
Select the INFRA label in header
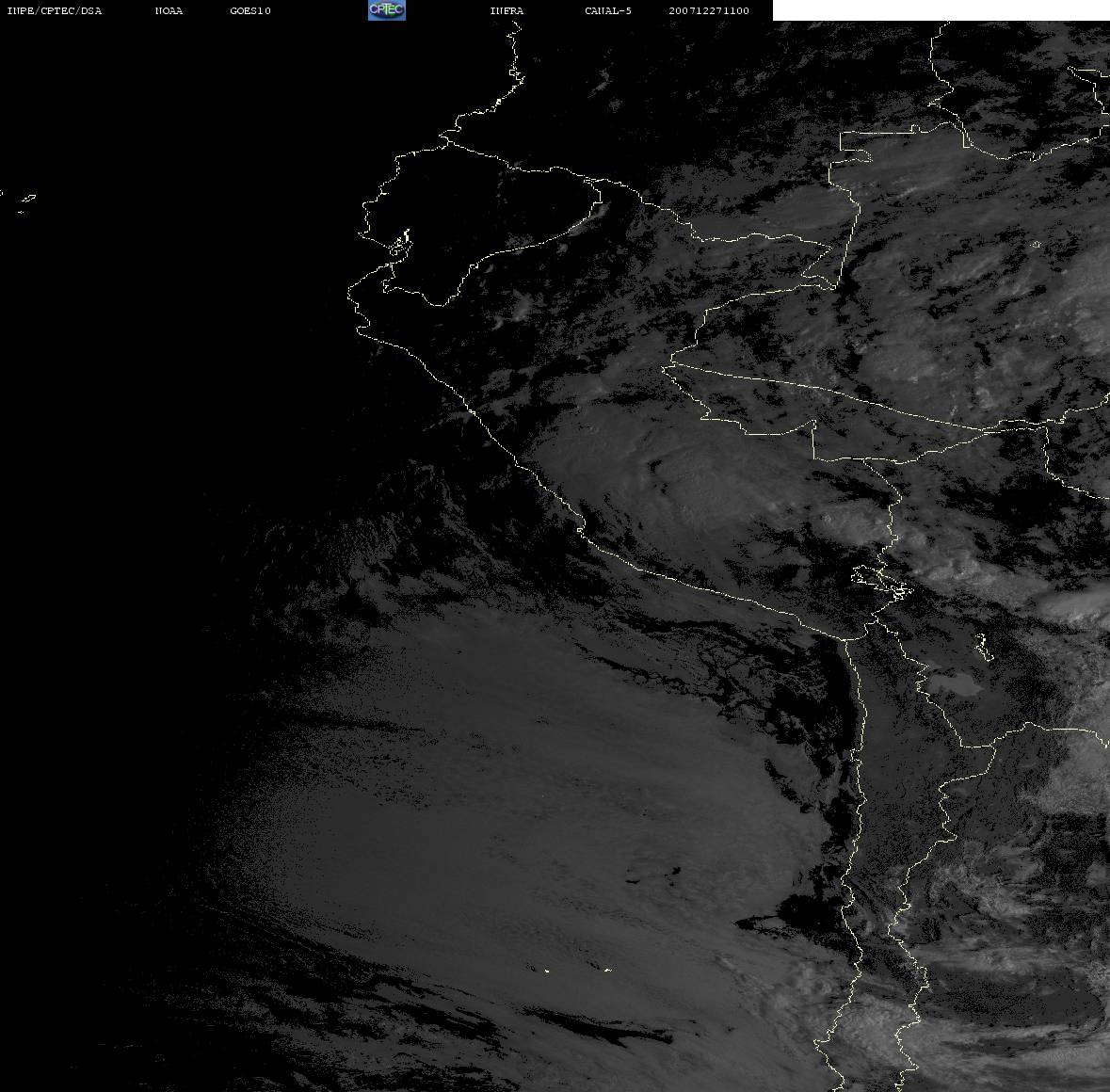point(507,11)
